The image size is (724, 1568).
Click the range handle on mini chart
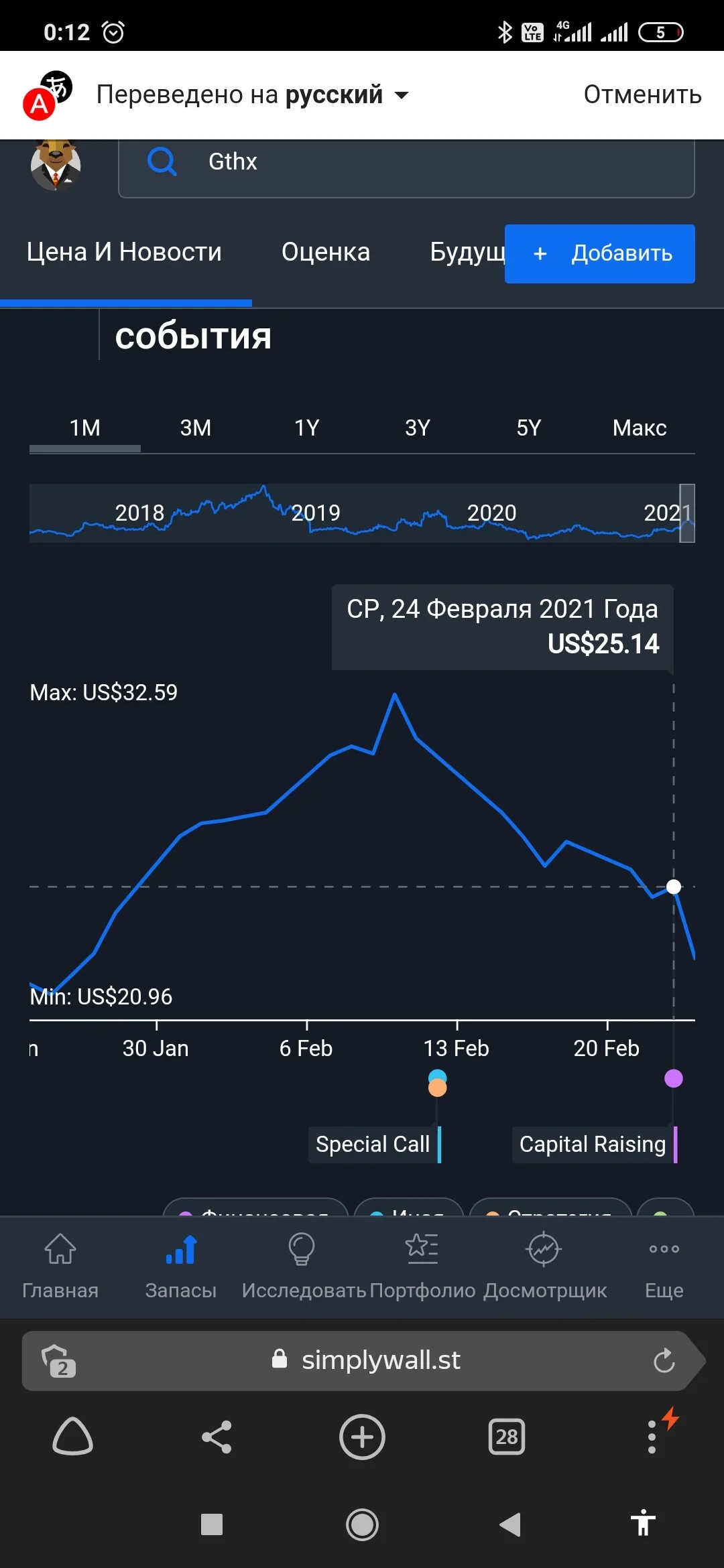tap(687, 513)
